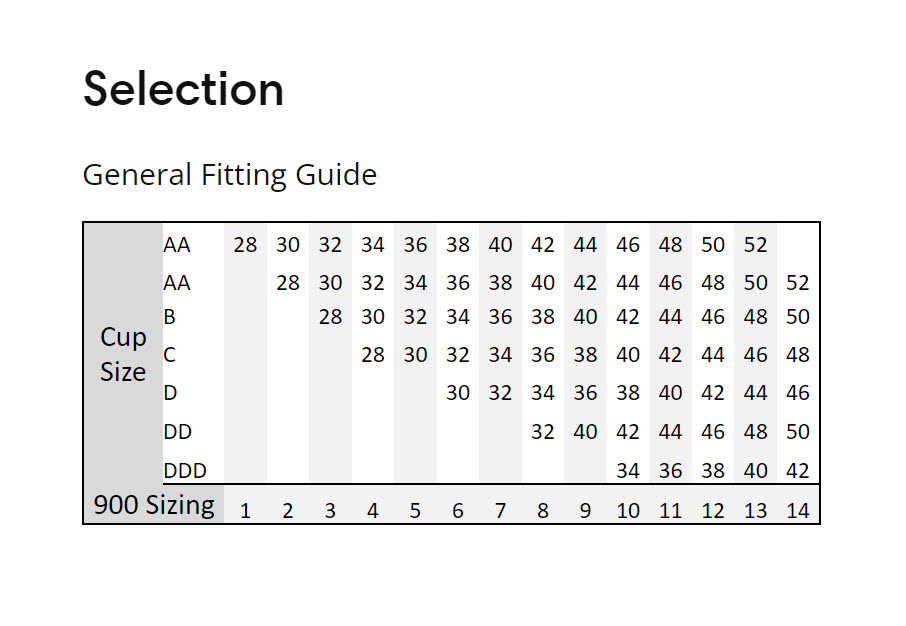Click 900 Sizing number 7
The height and width of the screenshot is (626, 906).
tap(500, 511)
